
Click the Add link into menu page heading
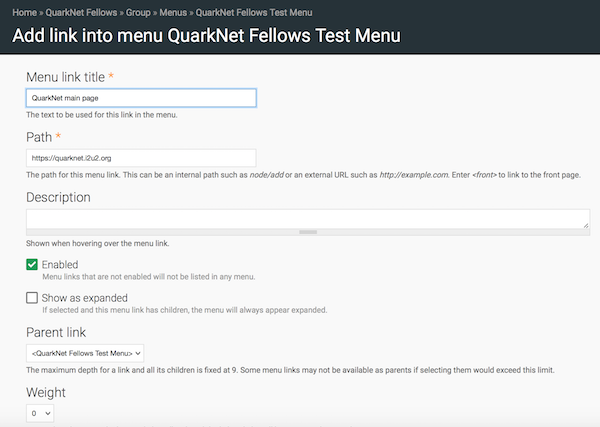tap(207, 36)
